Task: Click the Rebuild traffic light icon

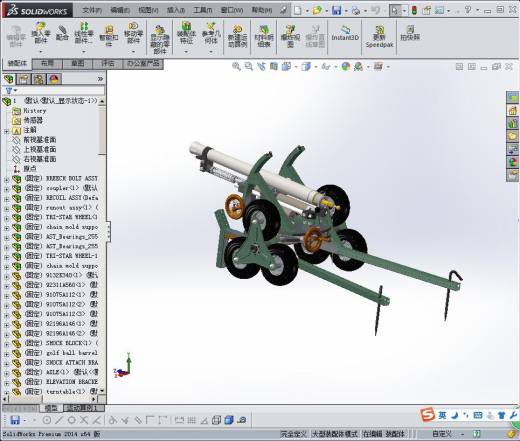Action: (414, 10)
